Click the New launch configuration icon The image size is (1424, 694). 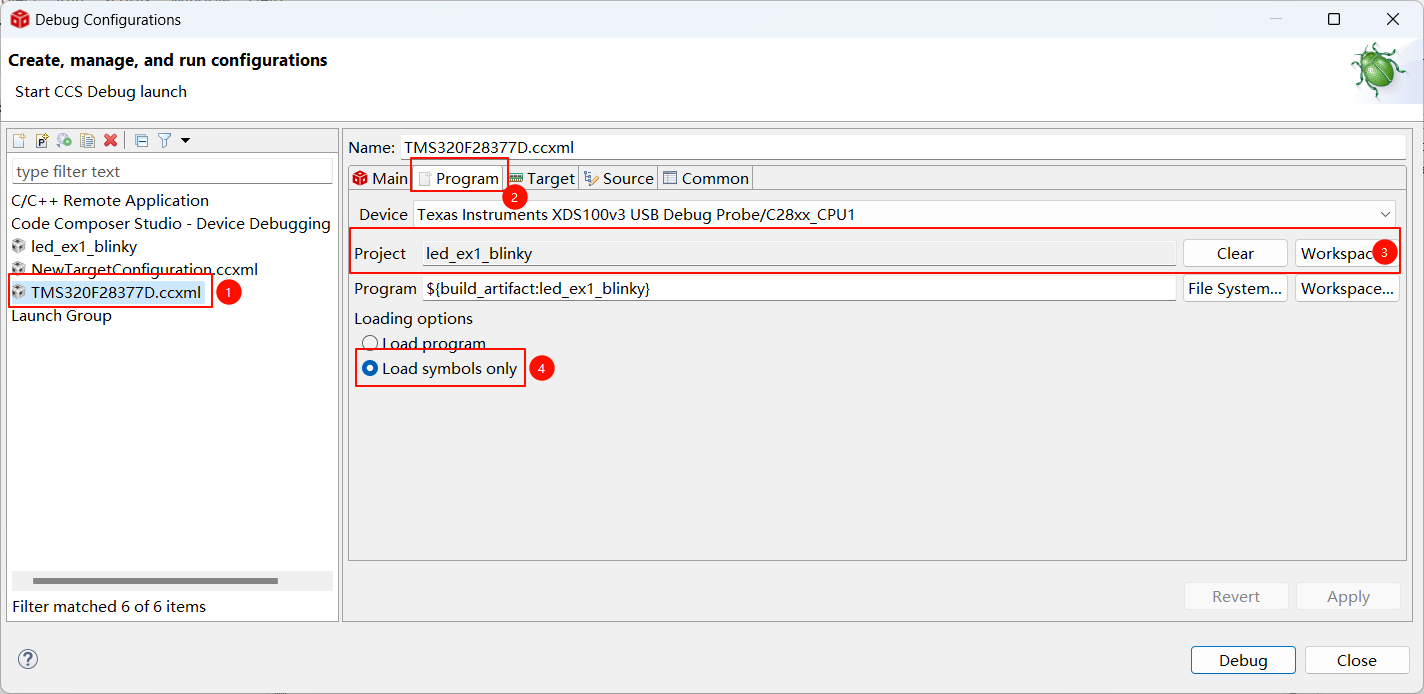pyautogui.click(x=19, y=141)
